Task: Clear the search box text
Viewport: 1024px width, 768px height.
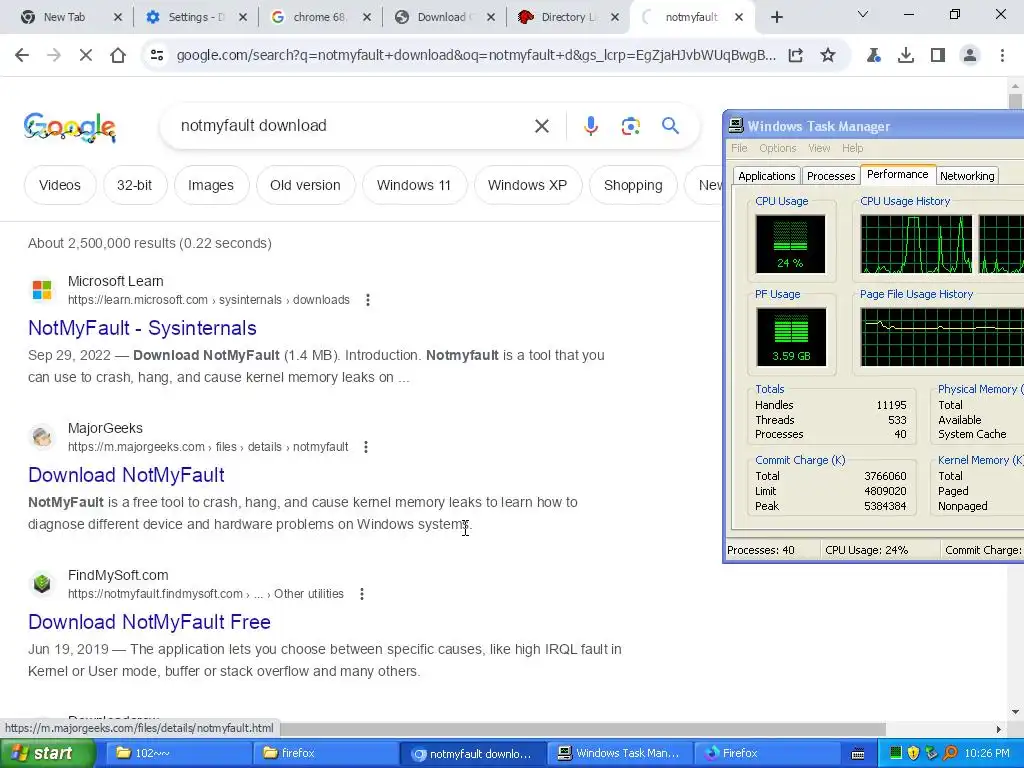Action: point(542,126)
